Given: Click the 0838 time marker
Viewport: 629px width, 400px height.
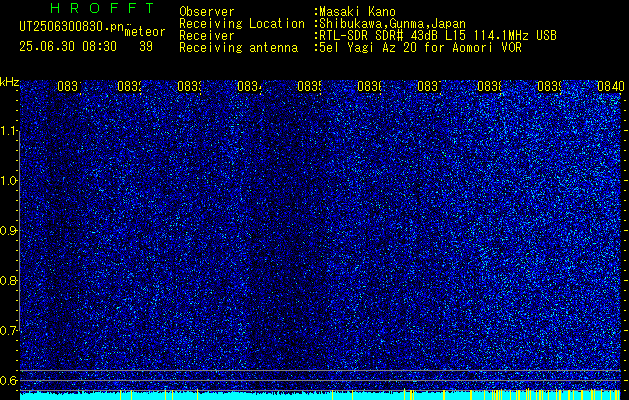Looking at the screenshot, I should coord(489,87).
